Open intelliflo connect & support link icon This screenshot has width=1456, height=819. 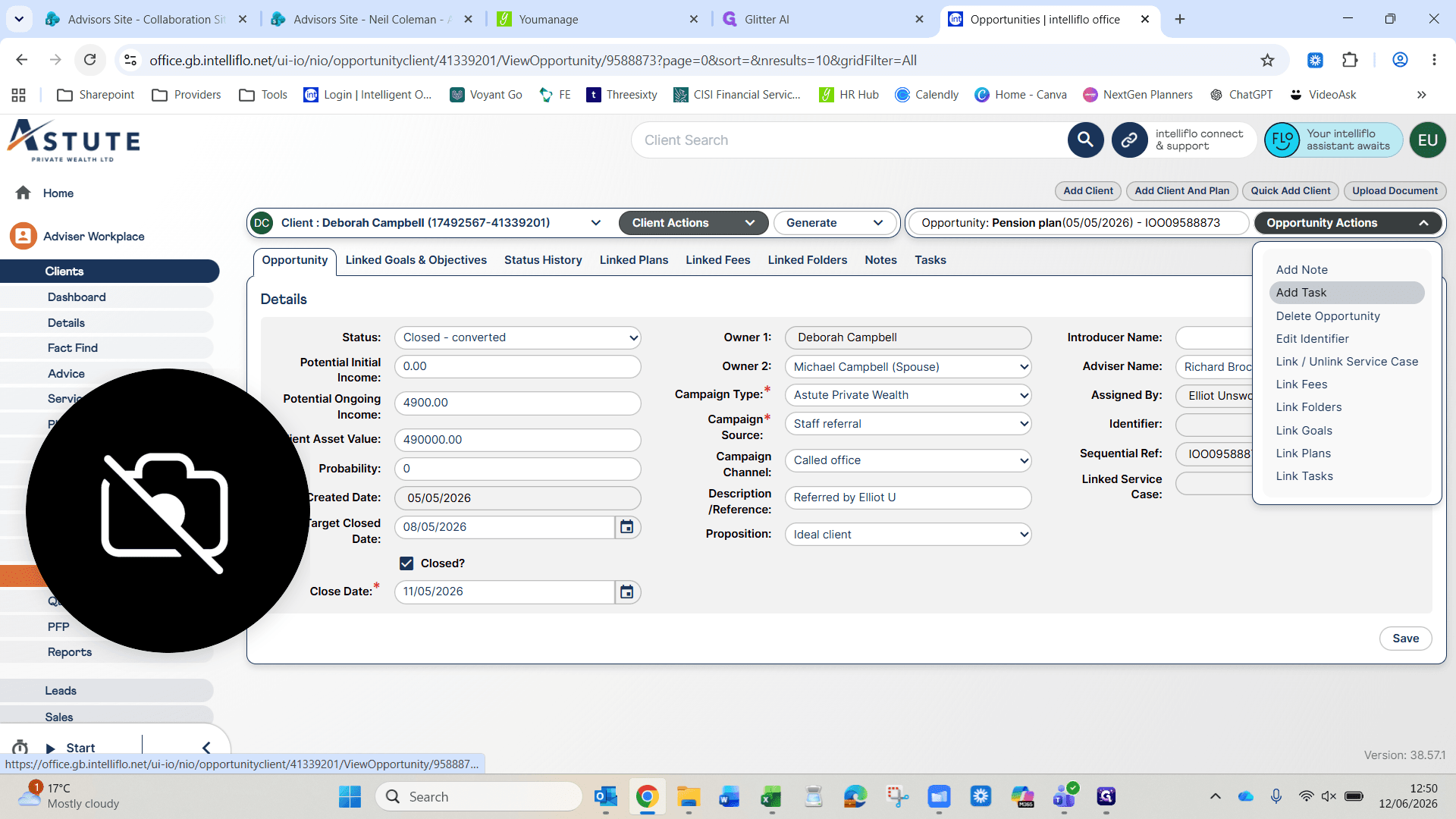click(1129, 140)
